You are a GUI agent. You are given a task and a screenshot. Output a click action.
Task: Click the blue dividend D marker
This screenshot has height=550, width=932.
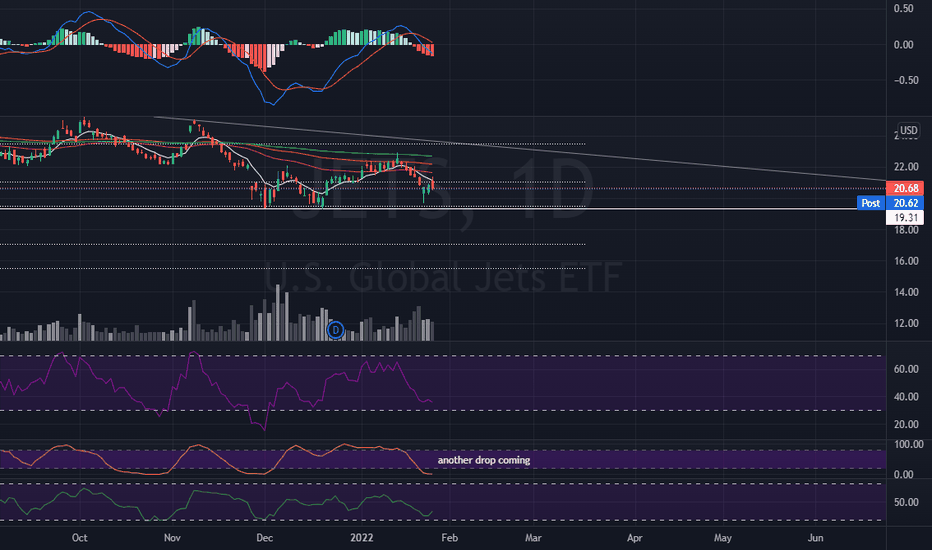coord(336,329)
